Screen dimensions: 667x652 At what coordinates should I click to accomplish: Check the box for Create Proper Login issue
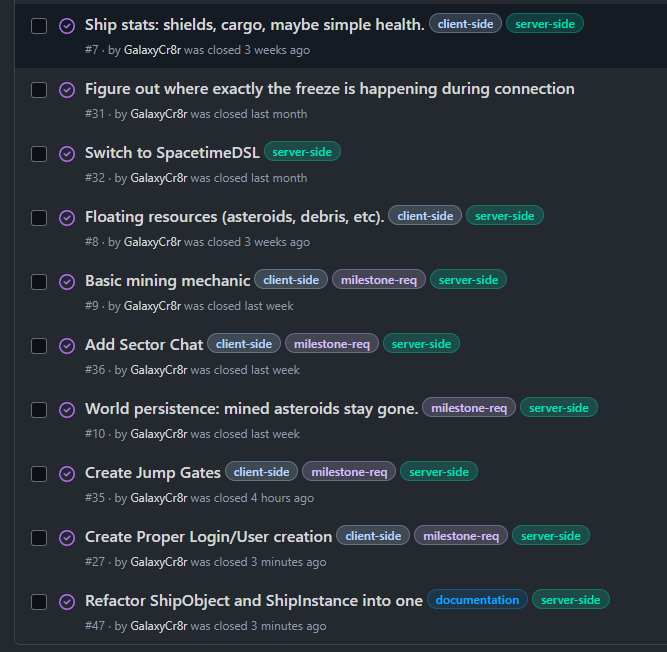(x=39, y=538)
